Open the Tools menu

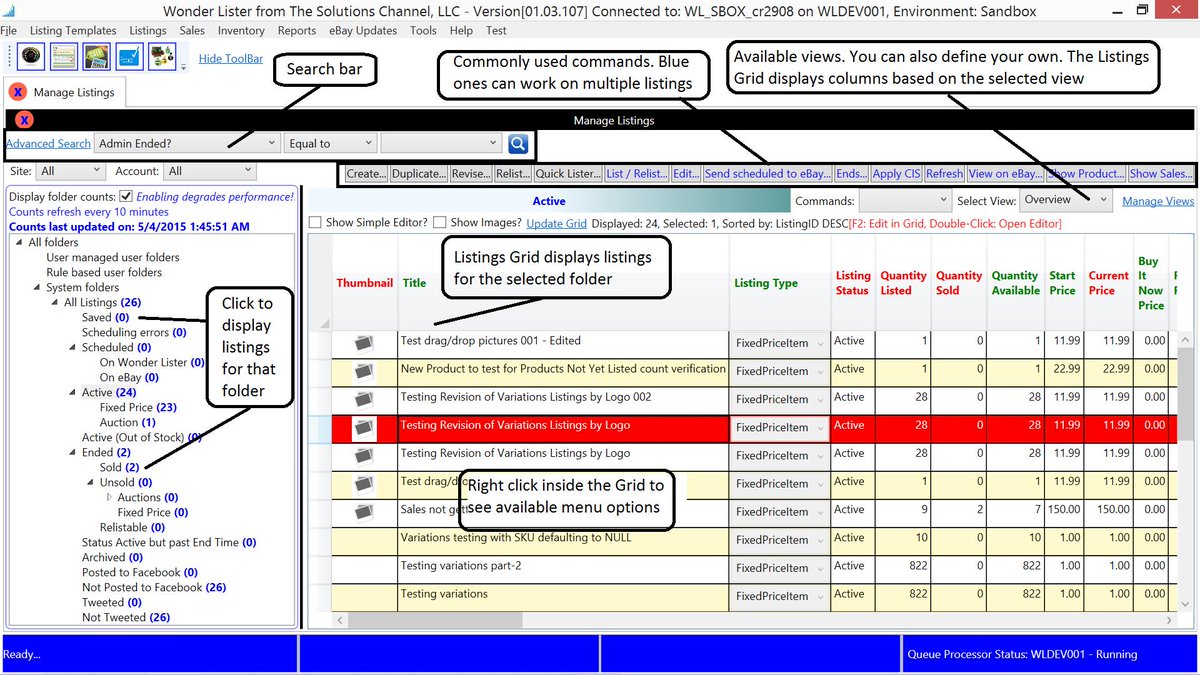click(424, 31)
